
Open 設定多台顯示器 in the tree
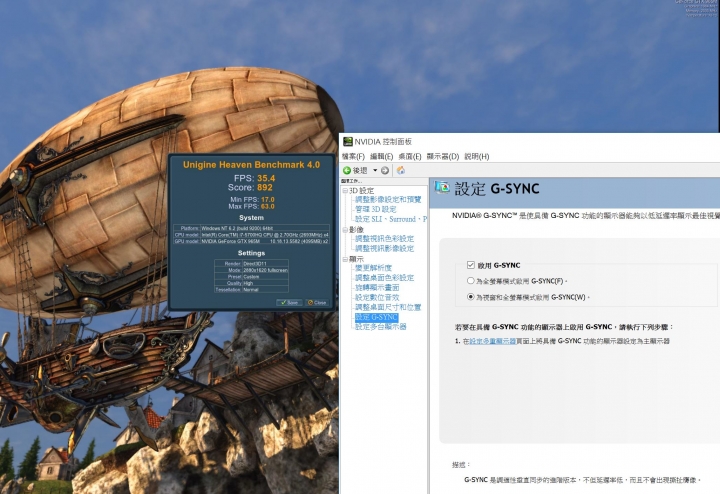[x=381, y=327]
